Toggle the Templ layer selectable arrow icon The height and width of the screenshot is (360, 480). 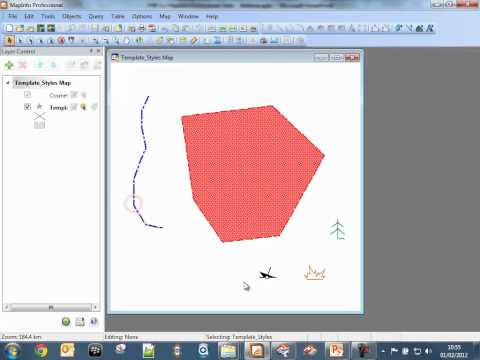tap(83, 107)
